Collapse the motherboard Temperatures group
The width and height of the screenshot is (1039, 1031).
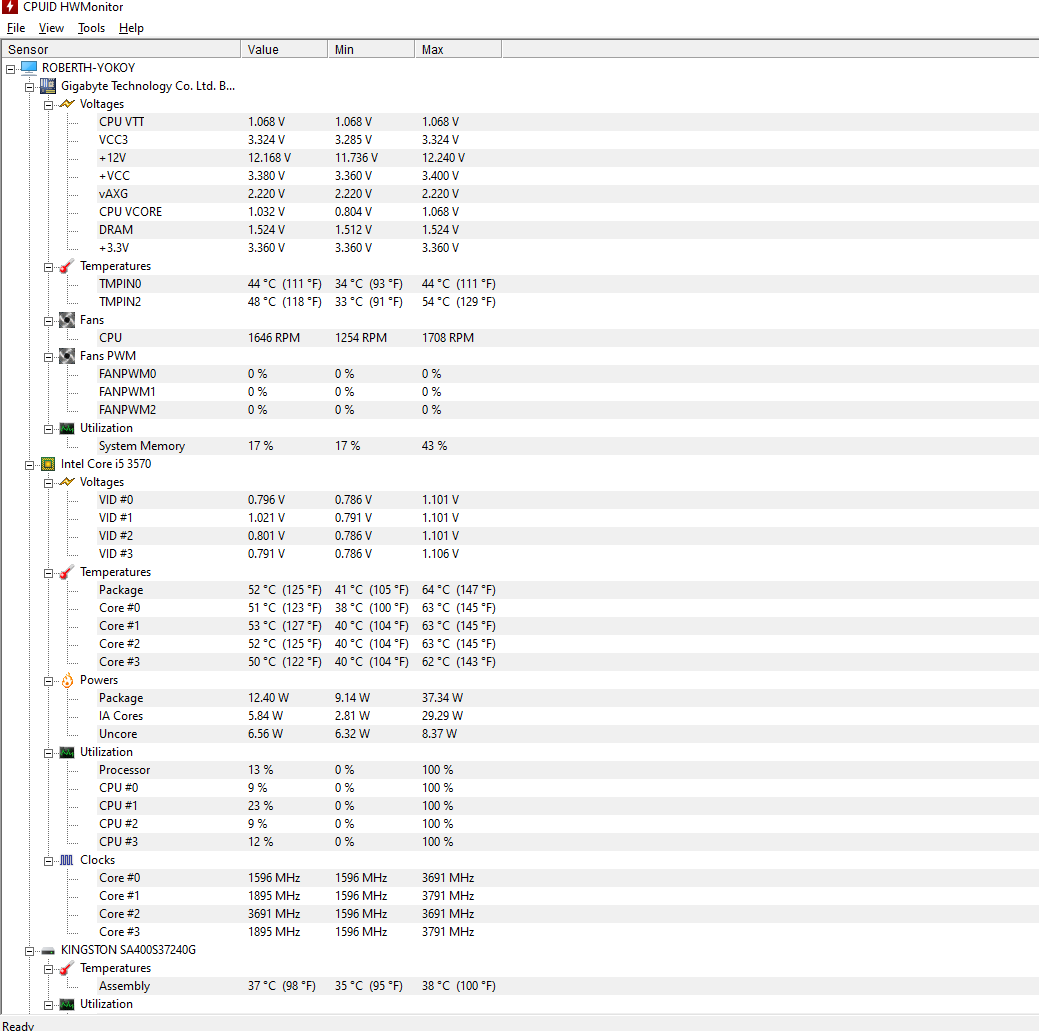pyautogui.click(x=48, y=267)
